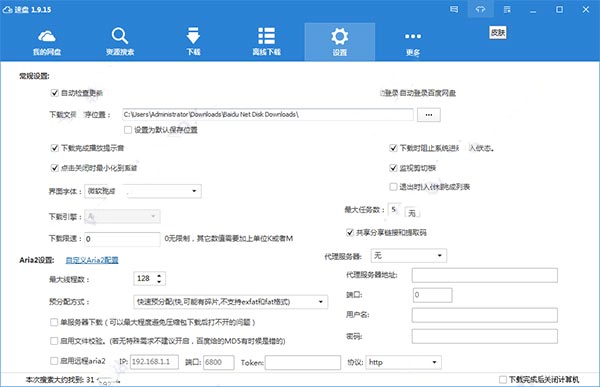The image size is (600, 387).
Task: Click the message icon in title bar
Action: click(454, 9)
